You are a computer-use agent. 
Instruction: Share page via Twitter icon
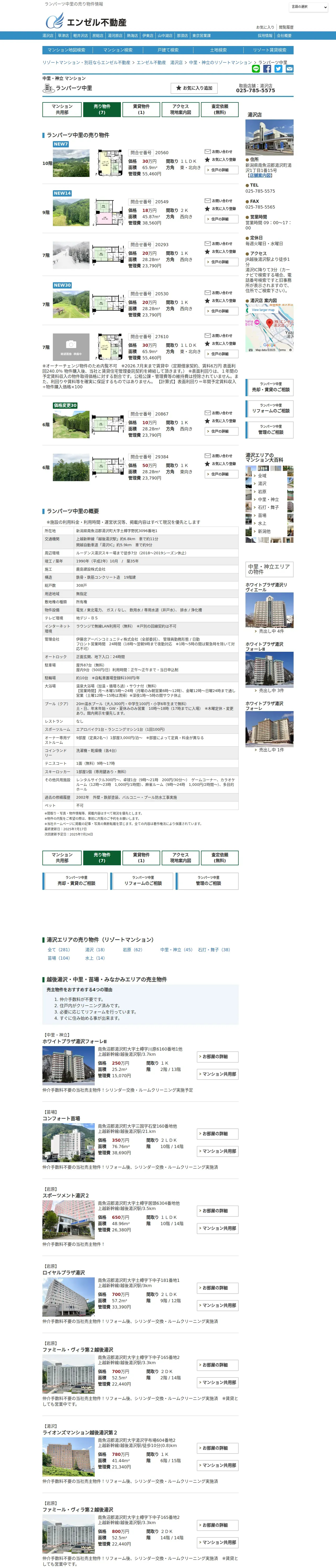point(278,69)
